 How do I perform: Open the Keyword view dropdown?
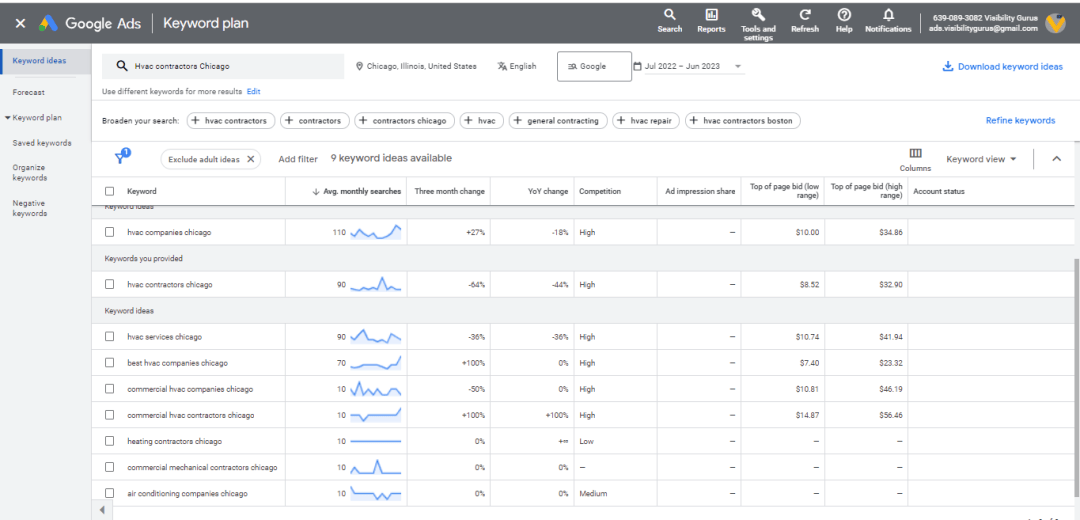pyautogui.click(x=982, y=159)
